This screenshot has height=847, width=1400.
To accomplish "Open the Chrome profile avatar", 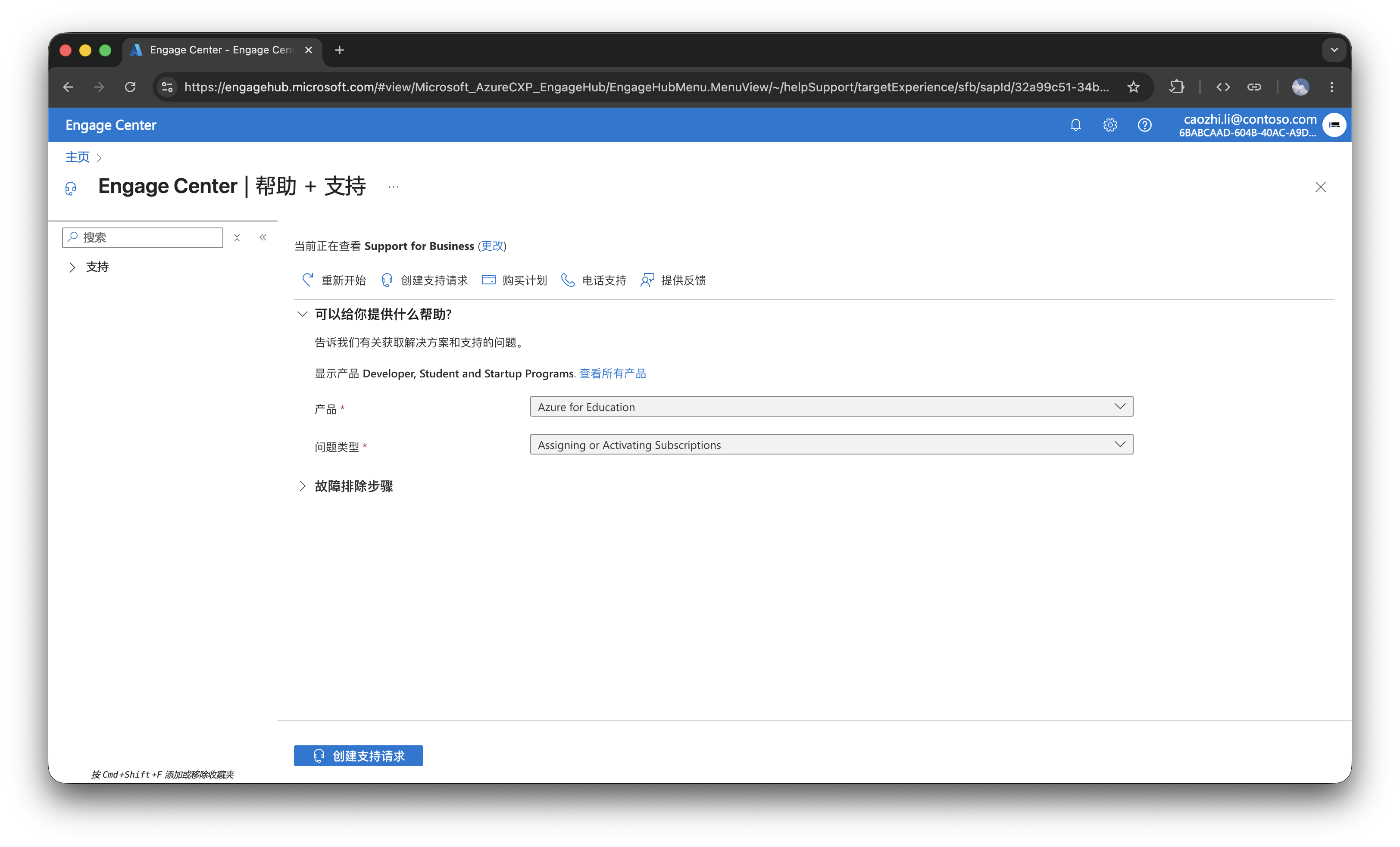I will coord(1300,87).
